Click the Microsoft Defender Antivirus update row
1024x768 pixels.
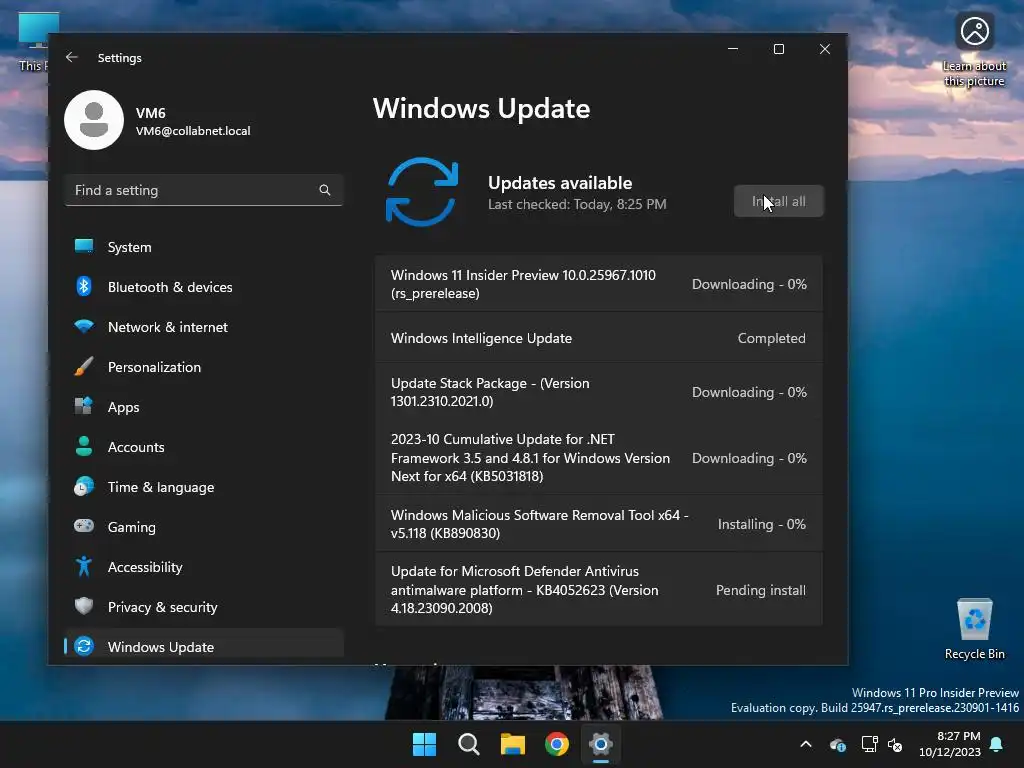pos(598,590)
